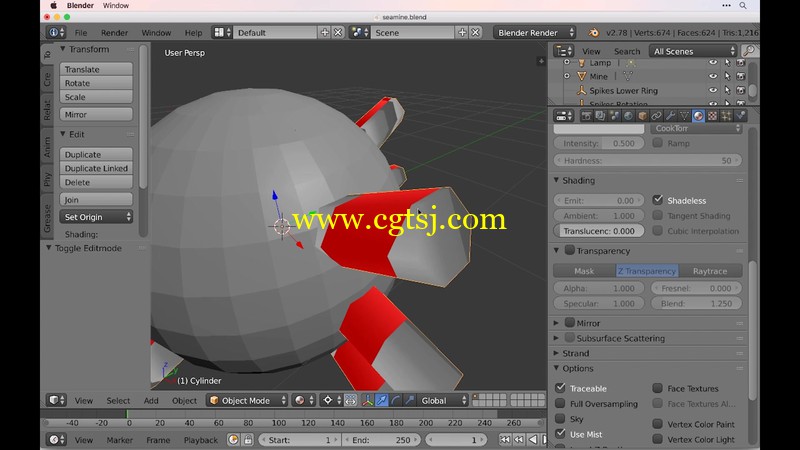Click the Duplicate Linked button

96,168
